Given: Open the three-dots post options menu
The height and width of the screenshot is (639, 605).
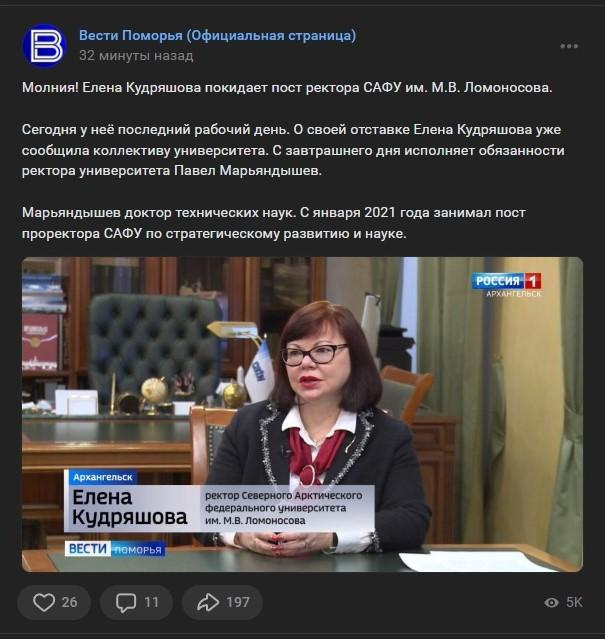Looking at the screenshot, I should point(569,46).
